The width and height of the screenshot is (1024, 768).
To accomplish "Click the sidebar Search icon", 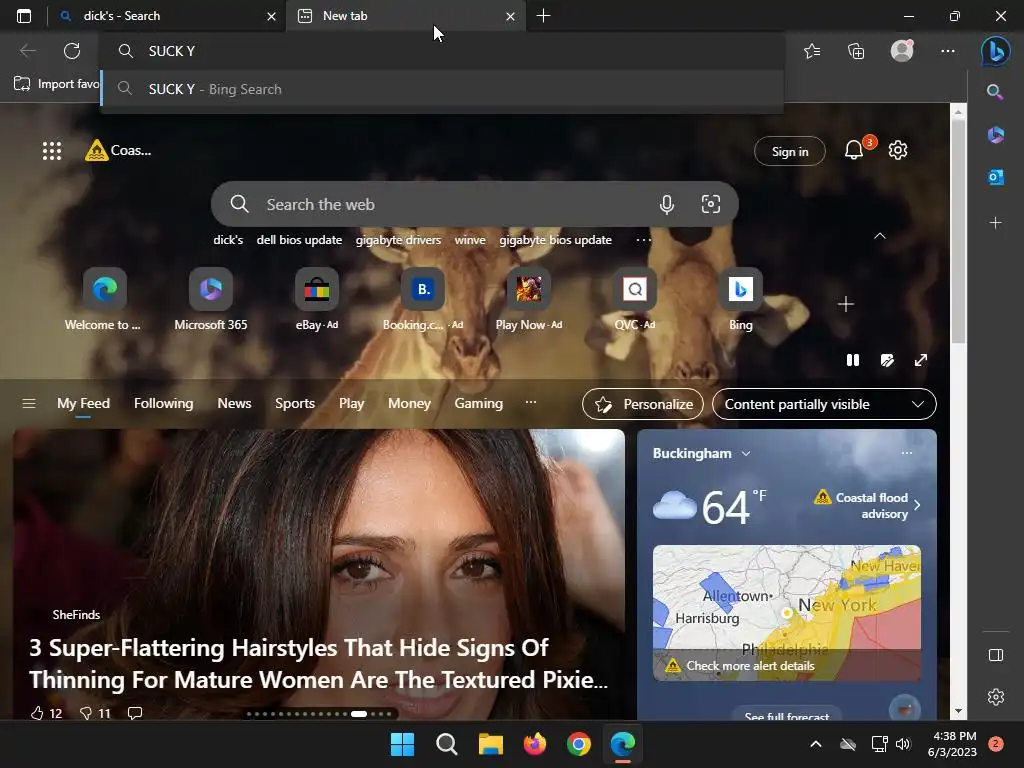I will pos(995,92).
